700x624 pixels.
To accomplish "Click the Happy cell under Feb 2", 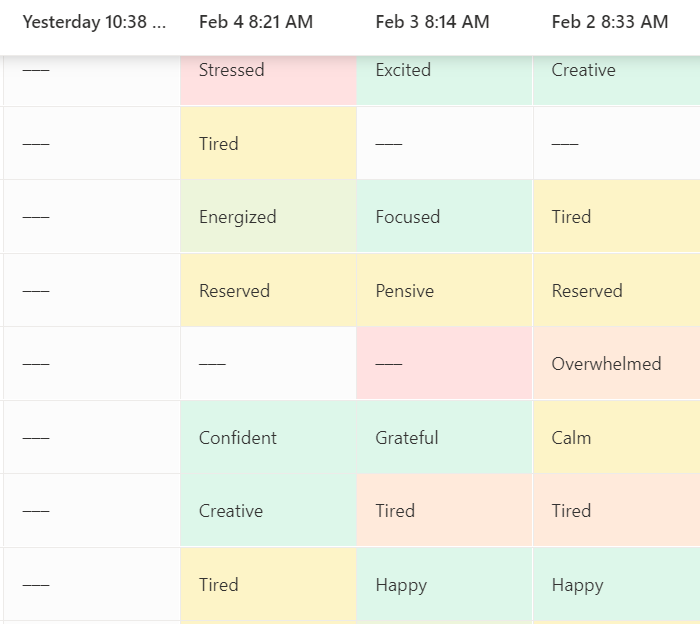I will point(617,584).
